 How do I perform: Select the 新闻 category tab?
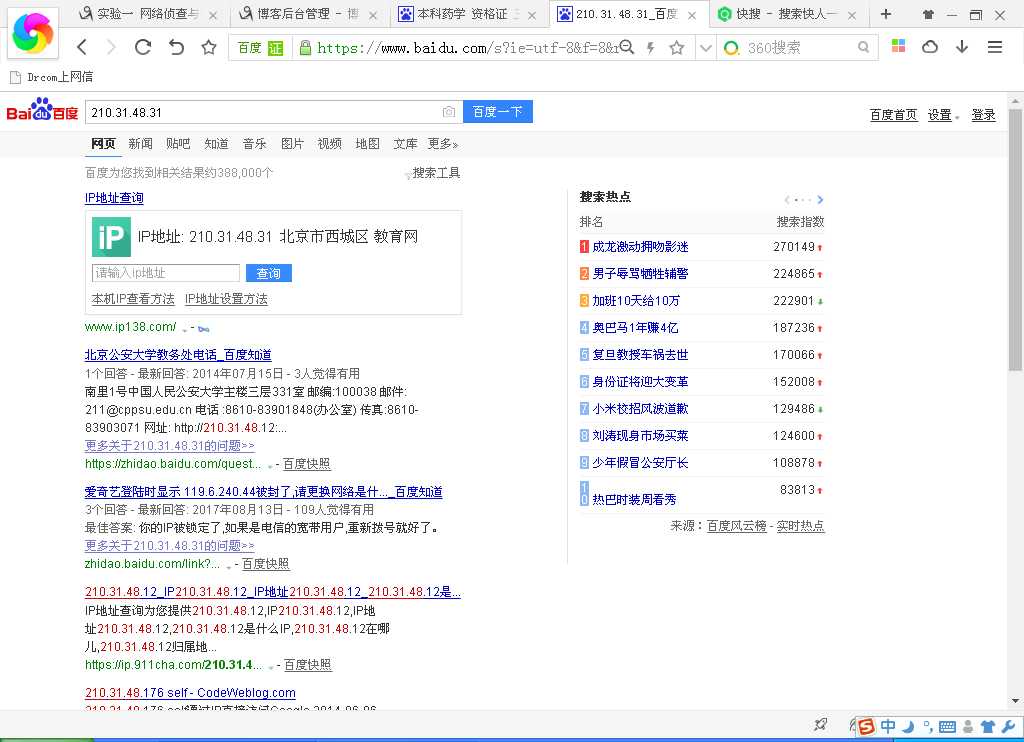click(140, 144)
